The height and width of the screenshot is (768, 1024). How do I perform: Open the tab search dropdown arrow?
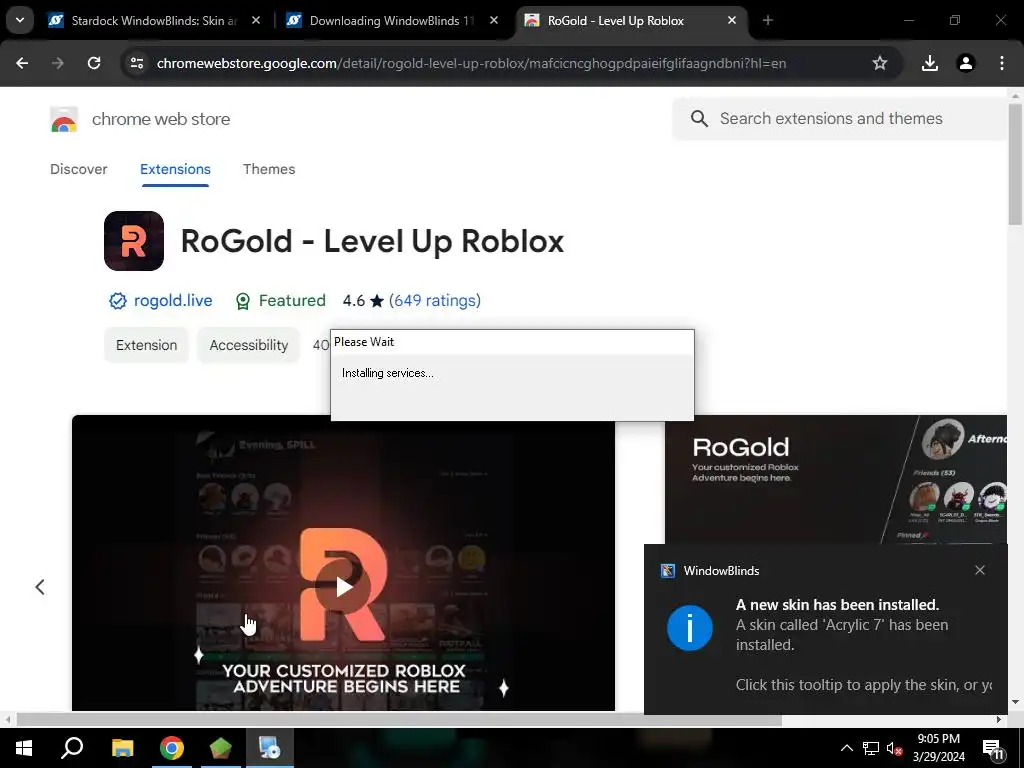[x=20, y=20]
